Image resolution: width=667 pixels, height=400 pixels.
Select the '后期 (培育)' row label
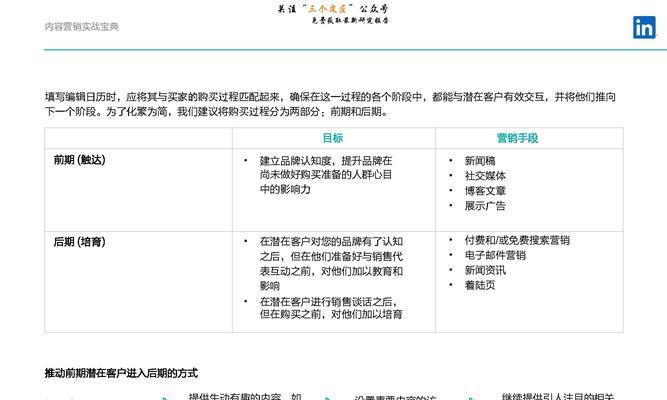coord(80,242)
